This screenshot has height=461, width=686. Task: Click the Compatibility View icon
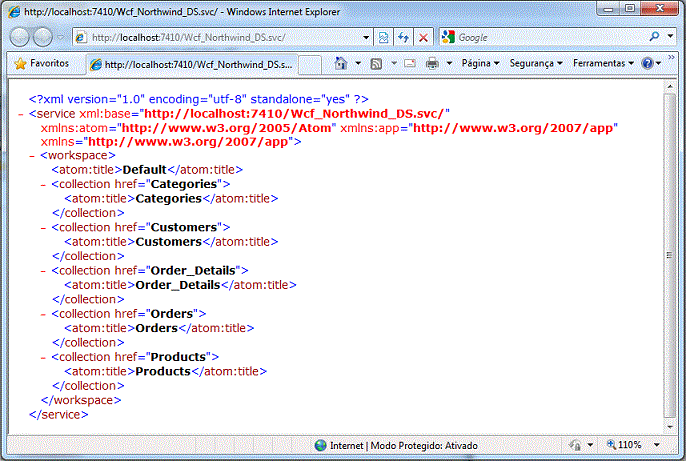pos(383,38)
